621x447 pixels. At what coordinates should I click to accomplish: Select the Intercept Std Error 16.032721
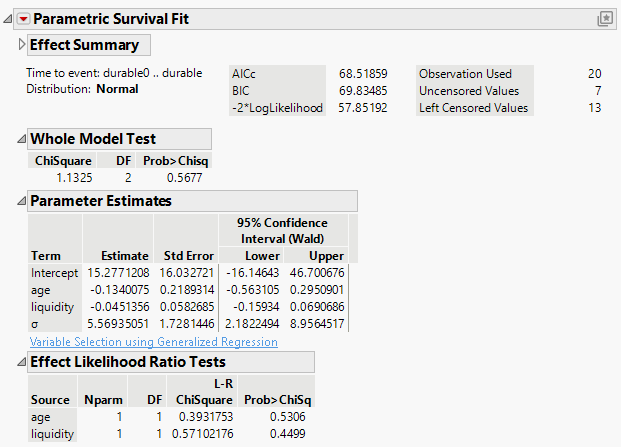click(x=187, y=273)
